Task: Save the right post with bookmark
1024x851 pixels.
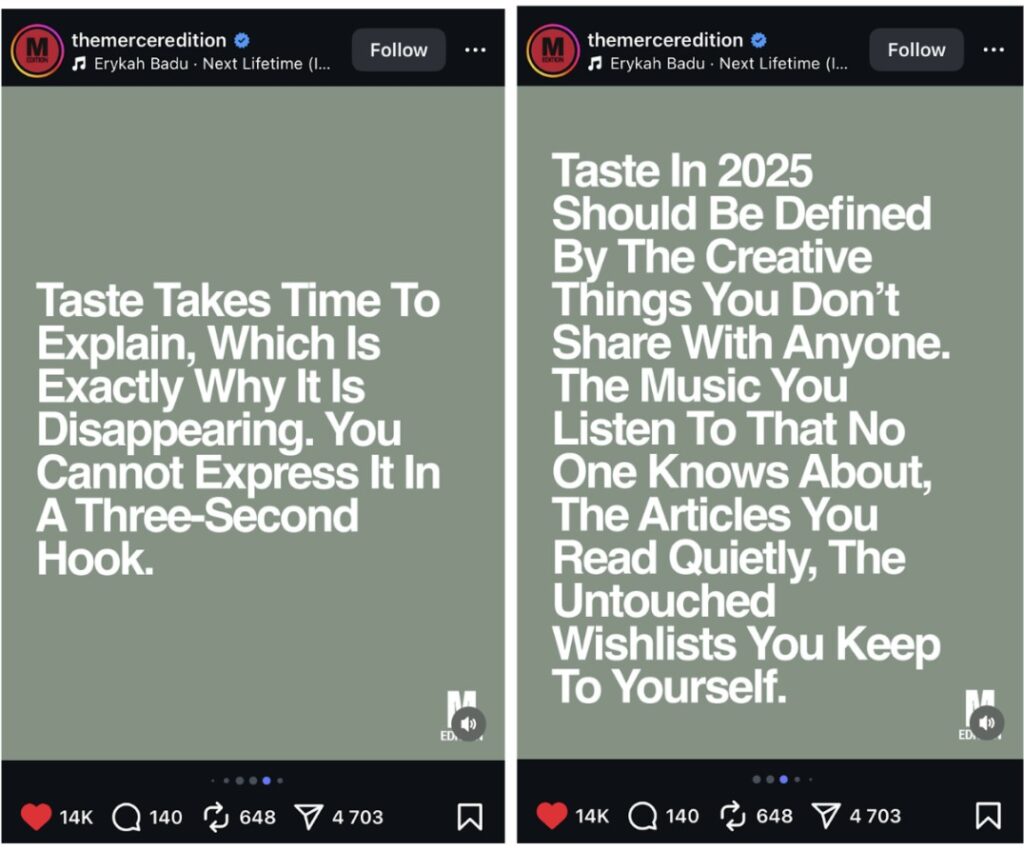Action: 987,817
